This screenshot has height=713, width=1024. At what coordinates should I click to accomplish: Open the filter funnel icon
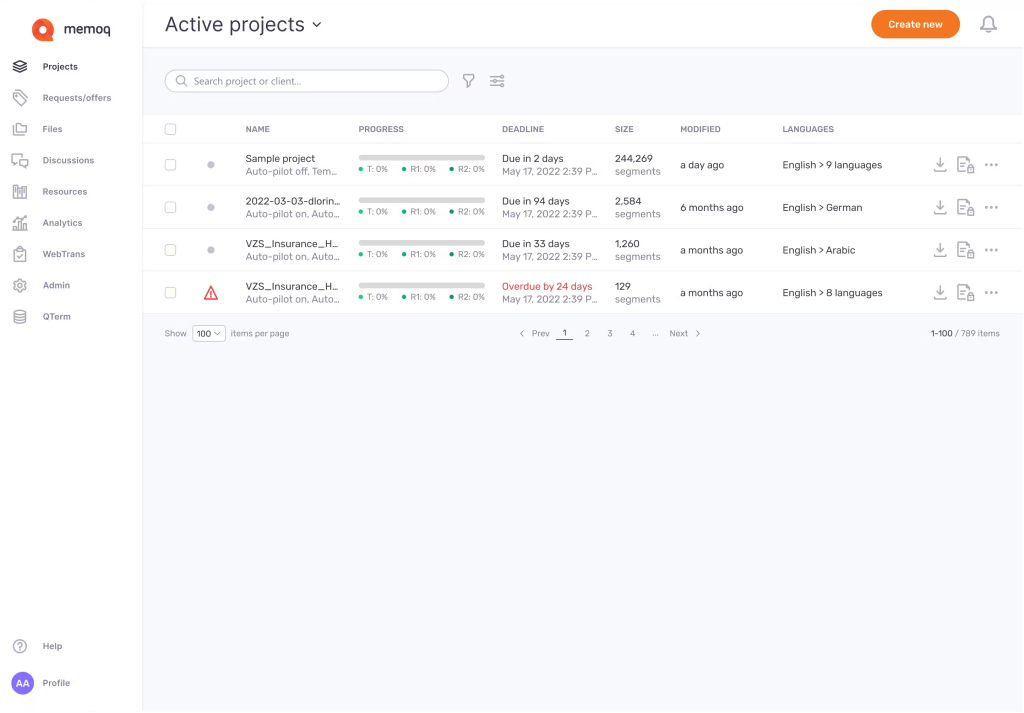468,81
